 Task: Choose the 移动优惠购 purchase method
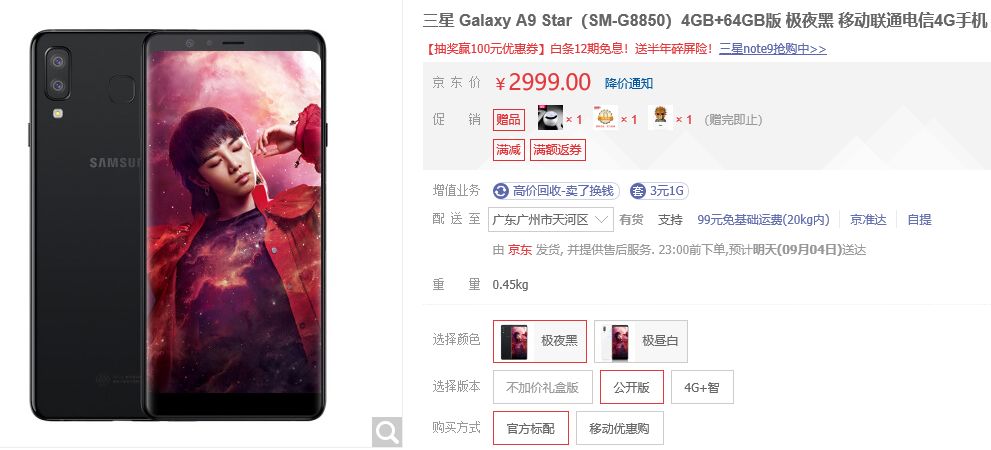[x=617, y=429]
